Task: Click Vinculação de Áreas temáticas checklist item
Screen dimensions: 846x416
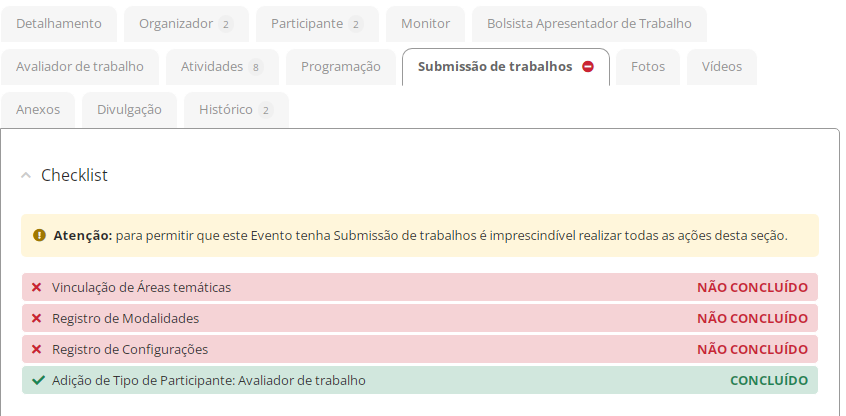Action: (141, 287)
